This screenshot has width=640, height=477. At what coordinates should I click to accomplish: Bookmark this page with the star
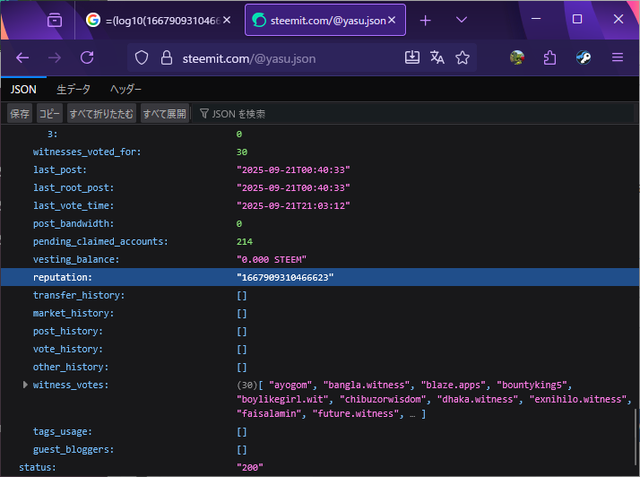click(x=462, y=58)
